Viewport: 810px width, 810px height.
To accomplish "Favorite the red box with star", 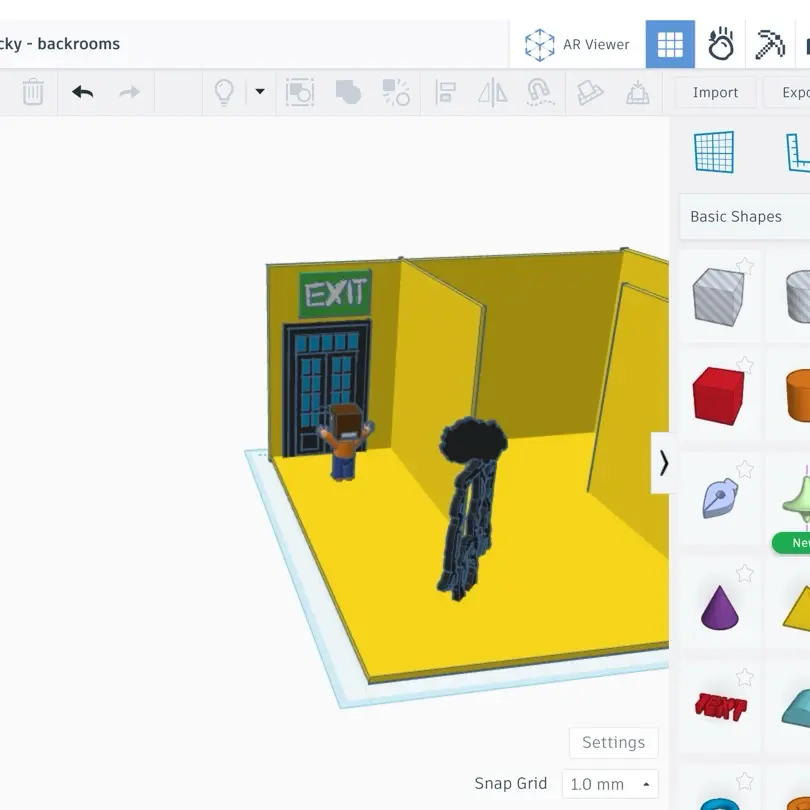I will 744,365.
